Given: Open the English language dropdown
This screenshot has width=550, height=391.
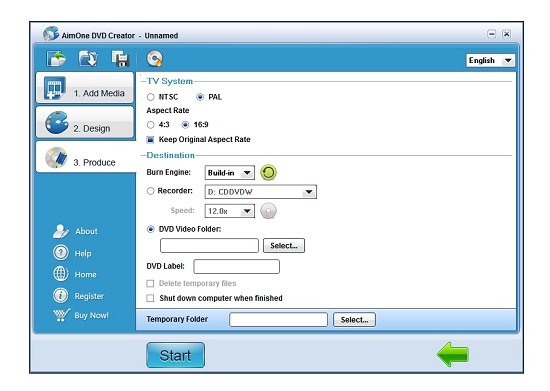Looking at the screenshot, I should point(490,60).
